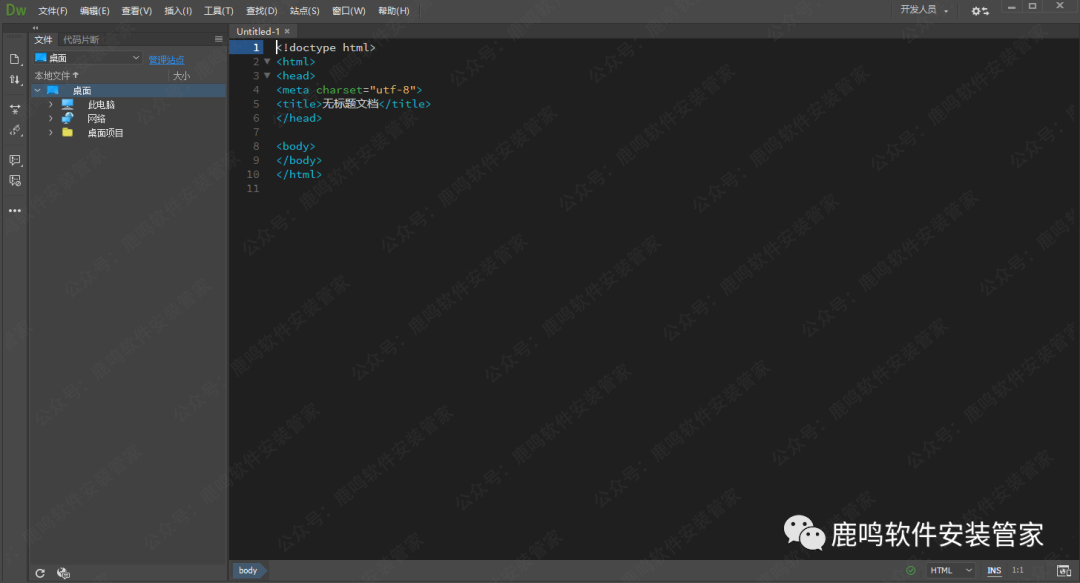Switch to the 代码片断 tab

[81, 40]
